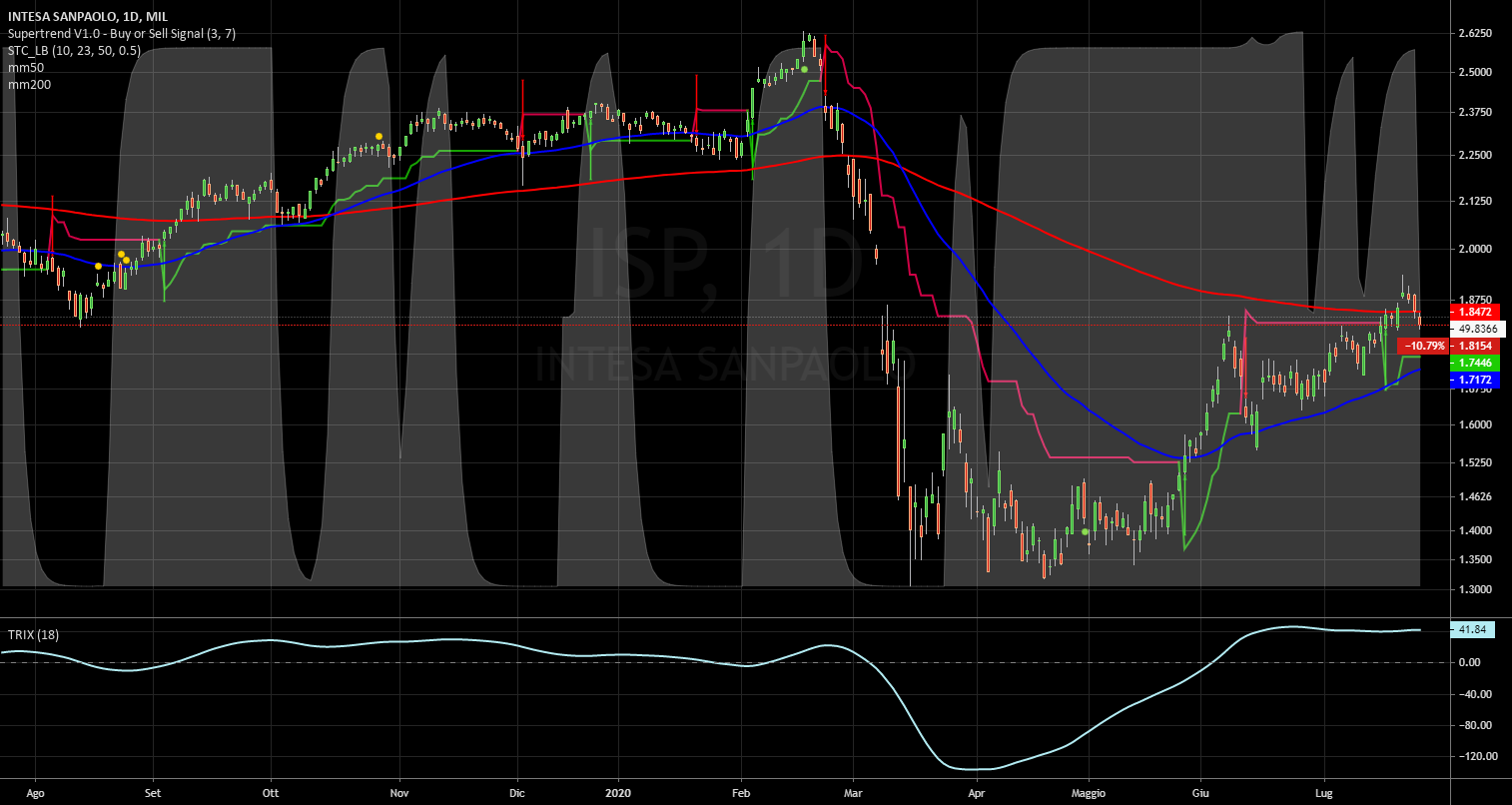Click the 2.5000 price axis value
The height and width of the screenshot is (805, 1512).
tap(1476, 73)
